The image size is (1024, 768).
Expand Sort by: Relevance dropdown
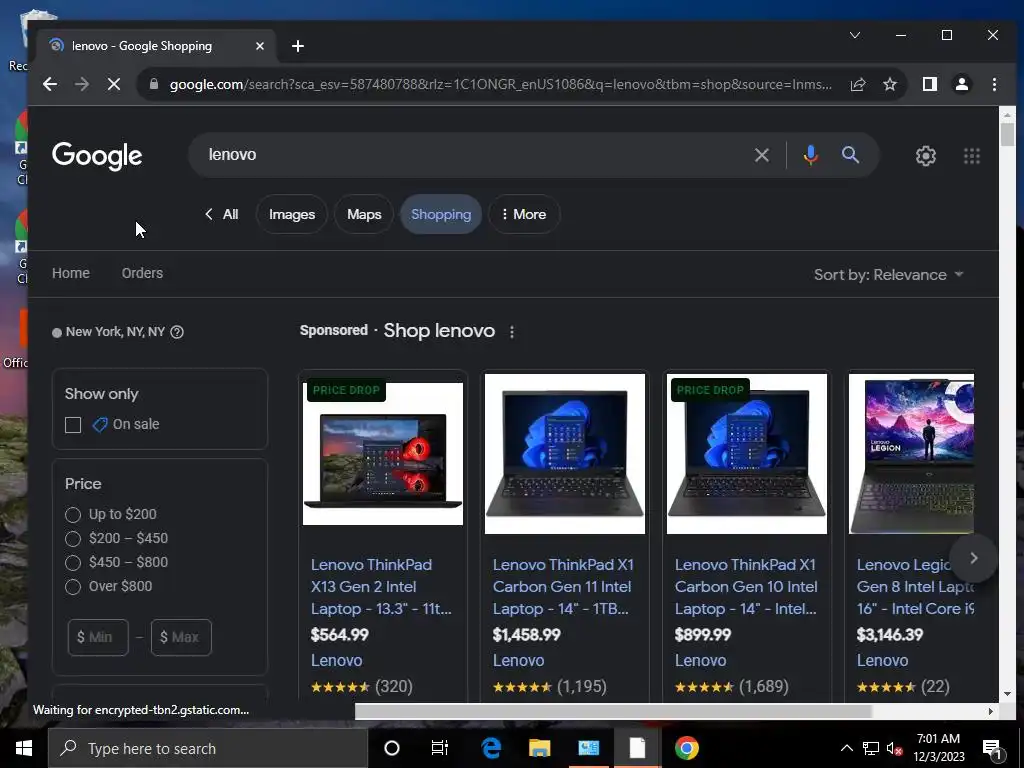[888, 275]
